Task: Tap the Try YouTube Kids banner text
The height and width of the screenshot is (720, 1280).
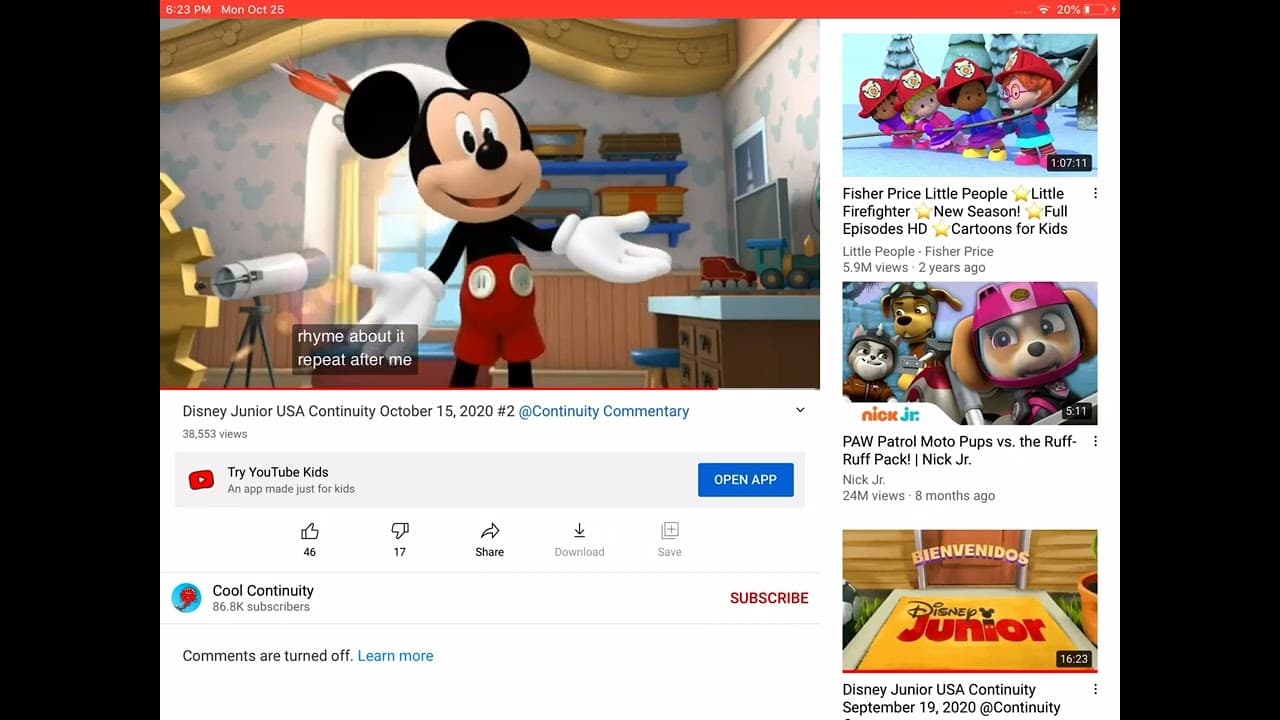Action: click(278, 472)
